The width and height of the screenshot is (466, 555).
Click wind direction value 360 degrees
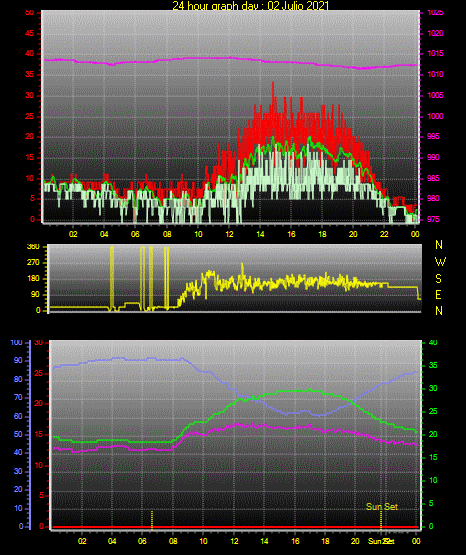point(33,247)
